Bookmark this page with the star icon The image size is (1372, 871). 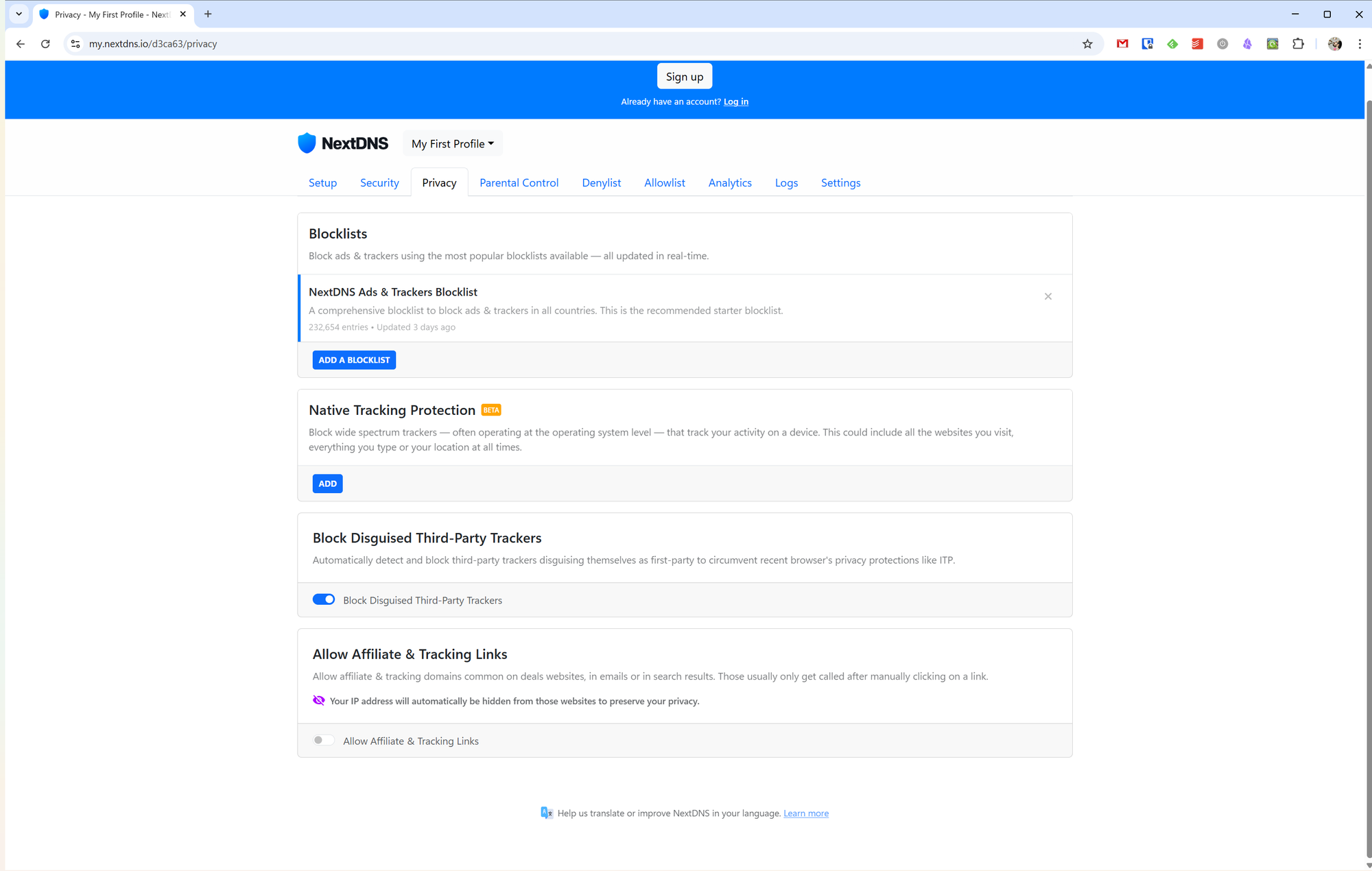click(1087, 44)
